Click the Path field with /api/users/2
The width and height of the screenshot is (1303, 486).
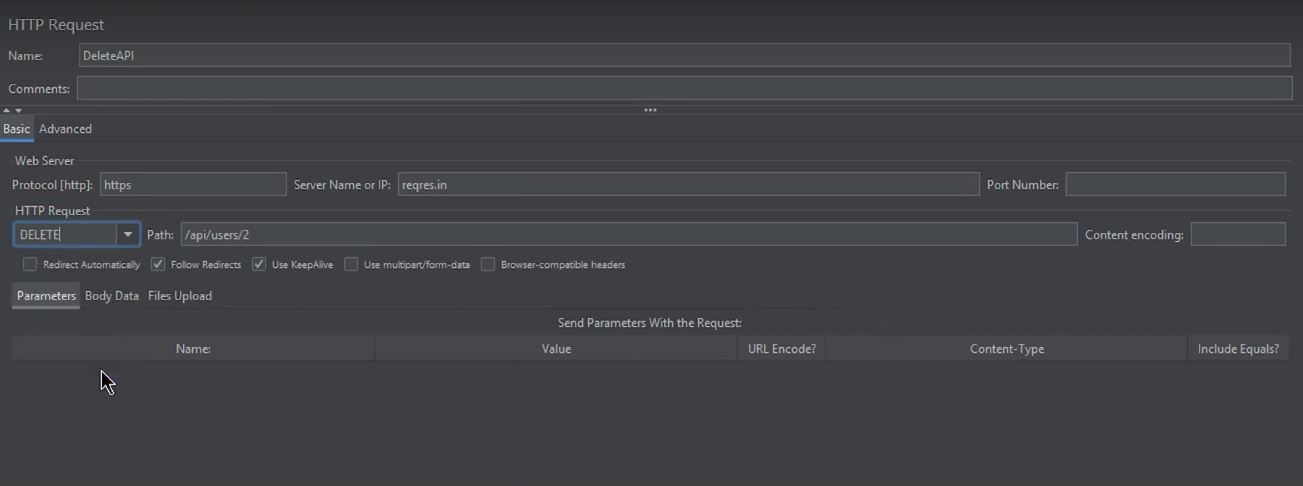628,235
